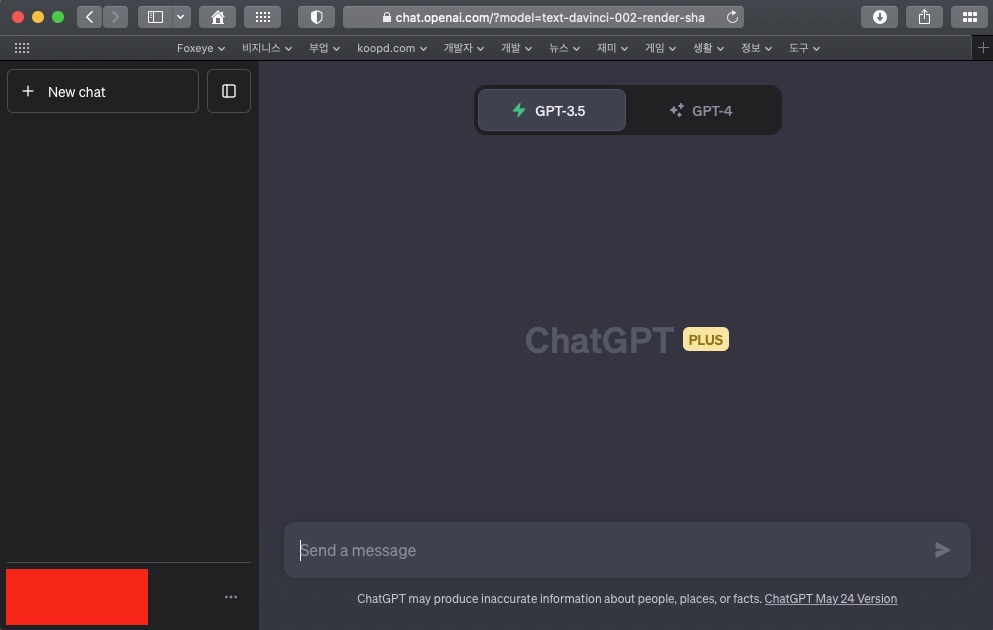Show Safari downloads
The width and height of the screenshot is (993, 630).
click(x=880, y=17)
